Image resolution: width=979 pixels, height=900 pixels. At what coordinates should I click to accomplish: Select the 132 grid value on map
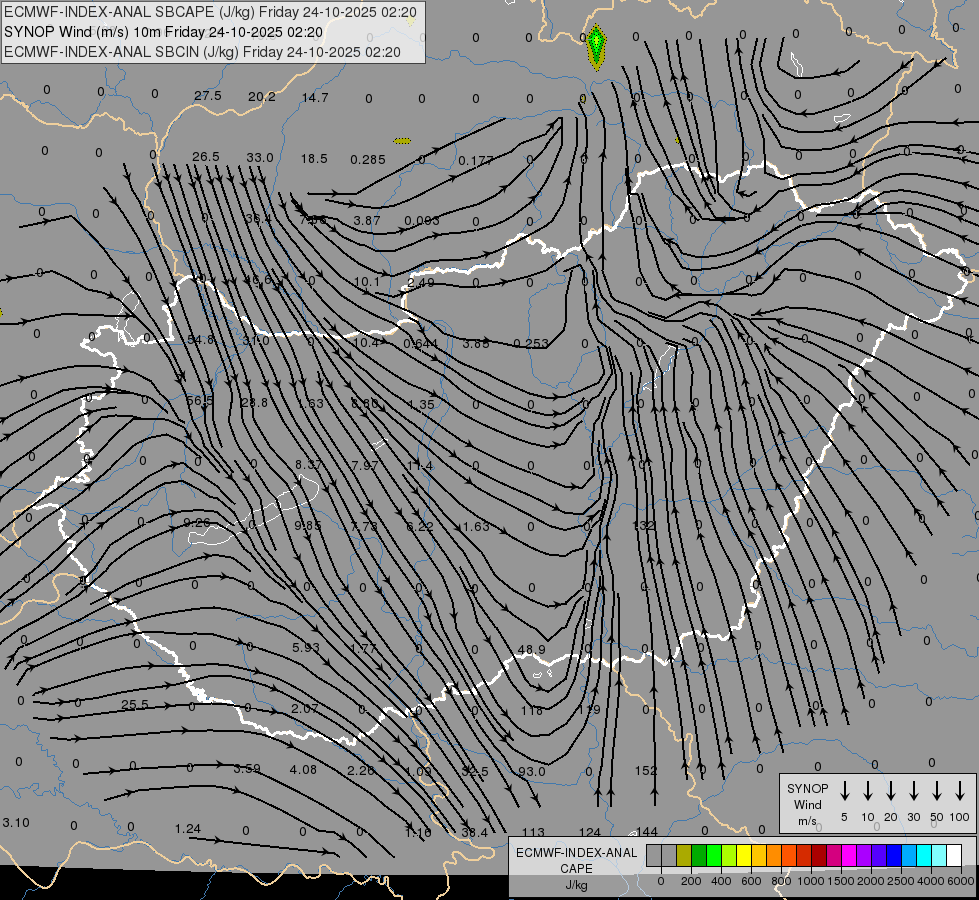pyautogui.click(x=644, y=525)
